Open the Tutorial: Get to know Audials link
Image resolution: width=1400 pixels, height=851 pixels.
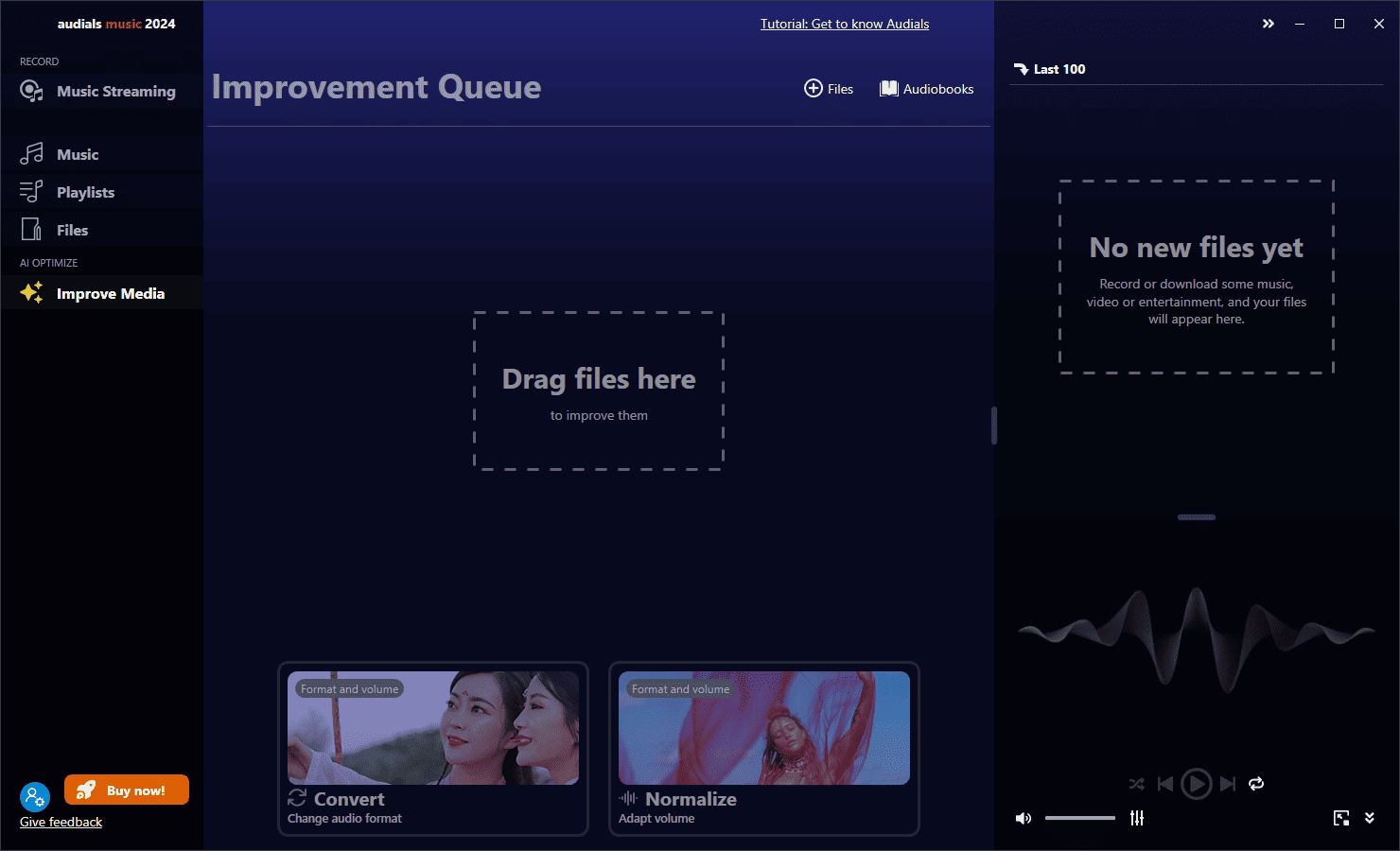point(844,24)
